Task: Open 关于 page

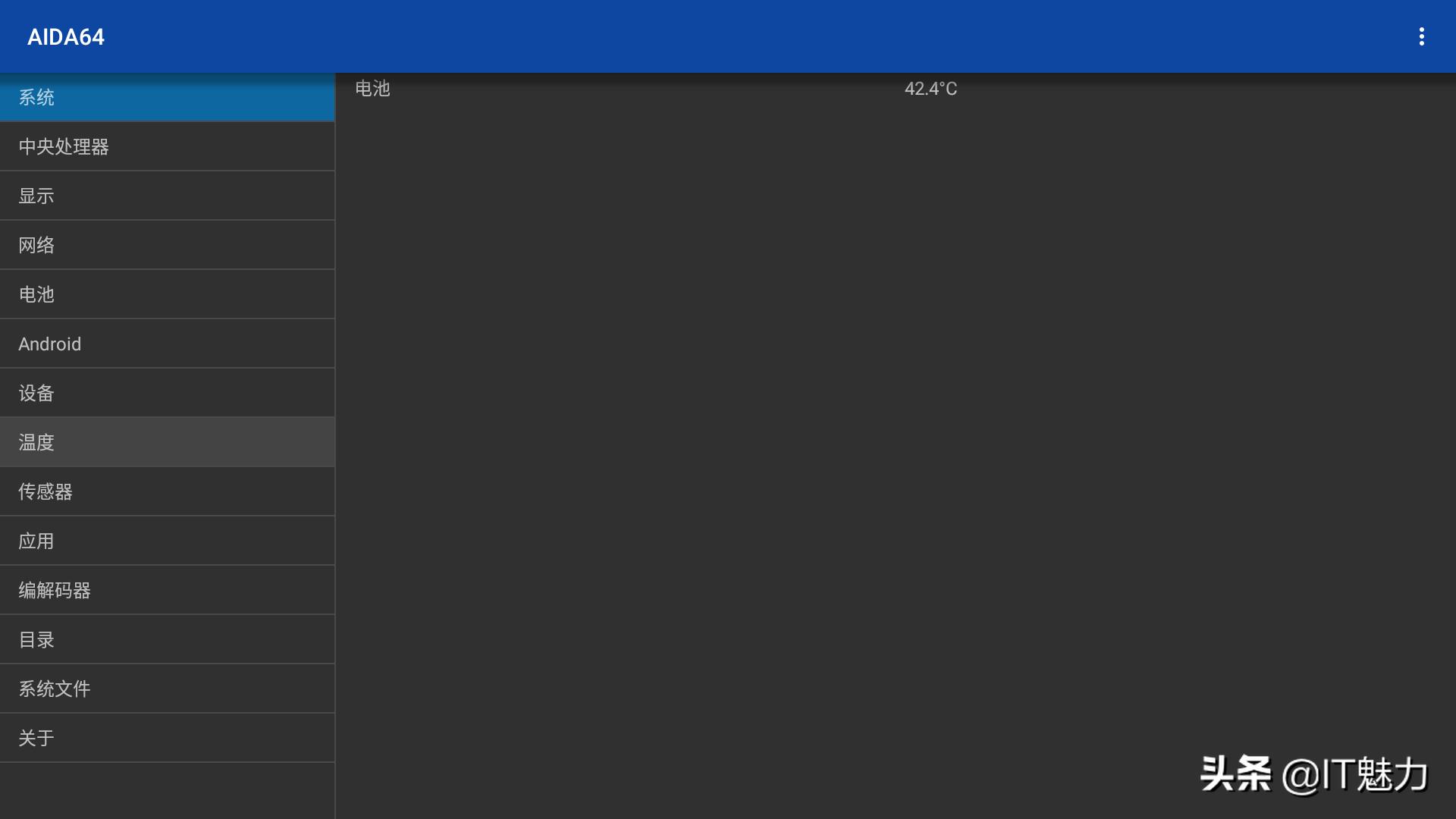Action: tap(167, 738)
